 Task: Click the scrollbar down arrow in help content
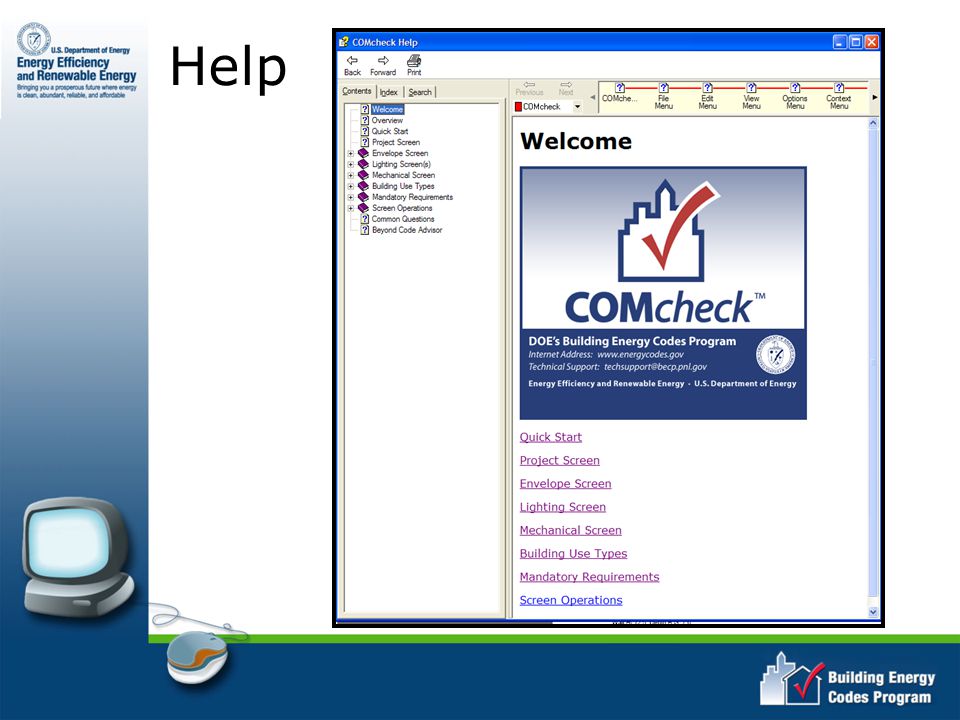(873, 612)
